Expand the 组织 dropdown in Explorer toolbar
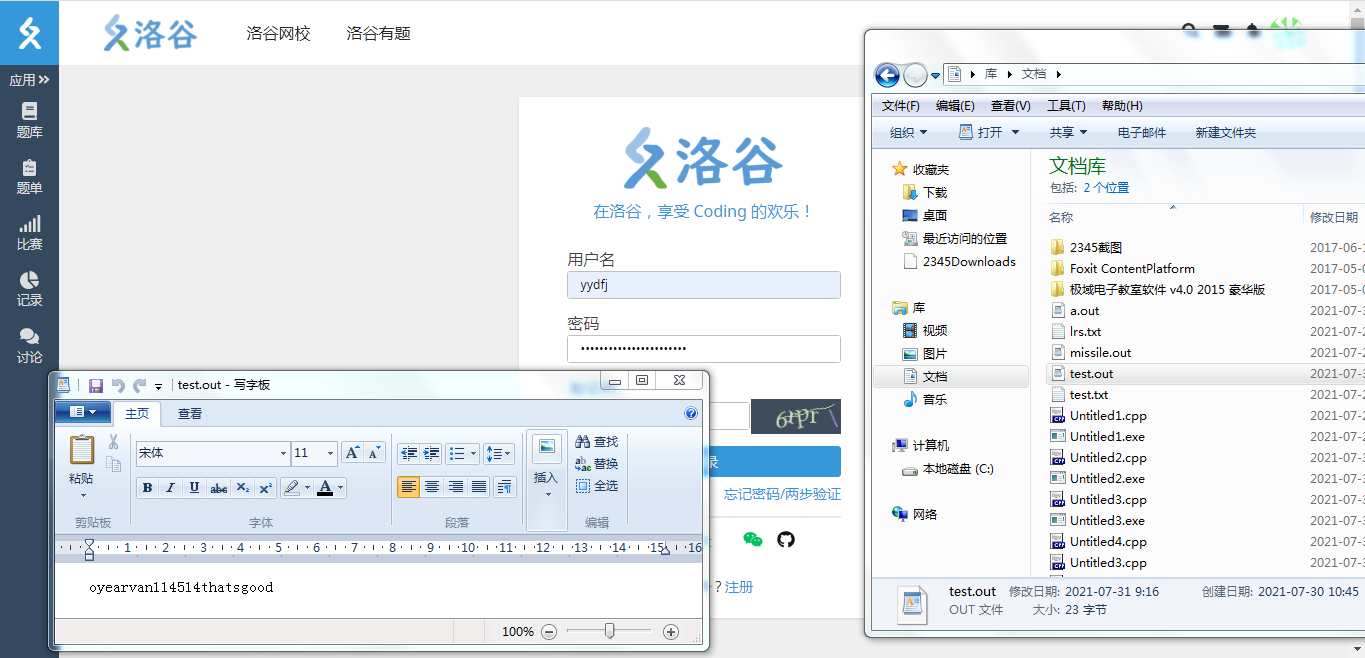1365x658 pixels. click(905, 131)
